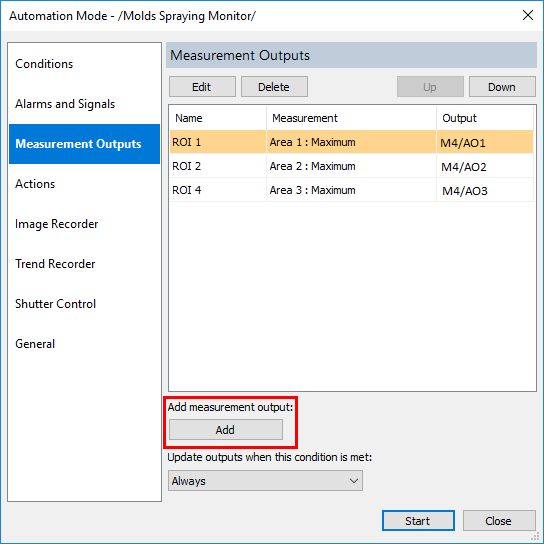Image resolution: width=544 pixels, height=544 pixels.
Task: Click the Edit button
Action: tap(202, 87)
